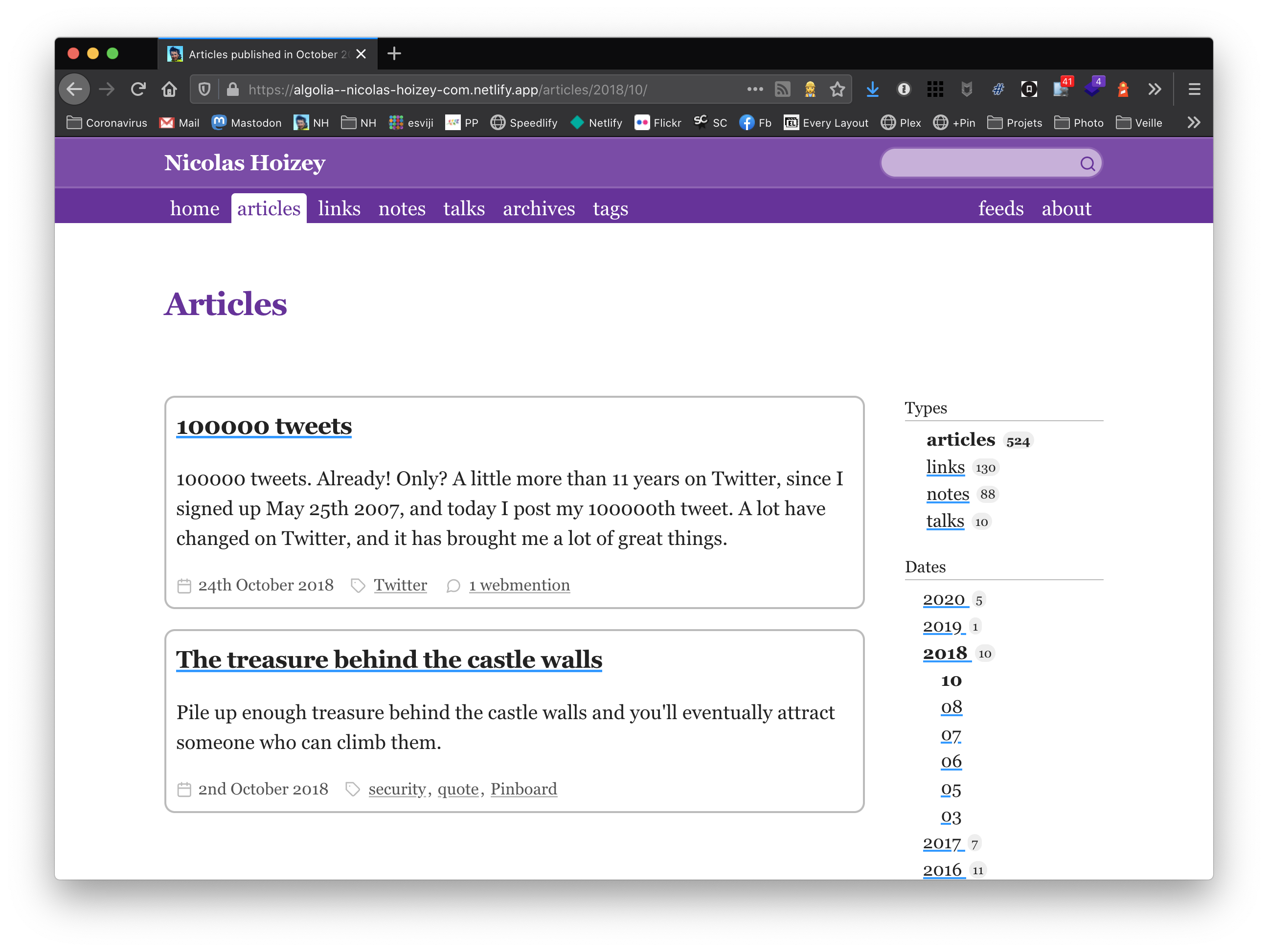Viewport: 1268px width, 952px height.
Task: Open the tracking protection shield icon
Action: coord(204,90)
